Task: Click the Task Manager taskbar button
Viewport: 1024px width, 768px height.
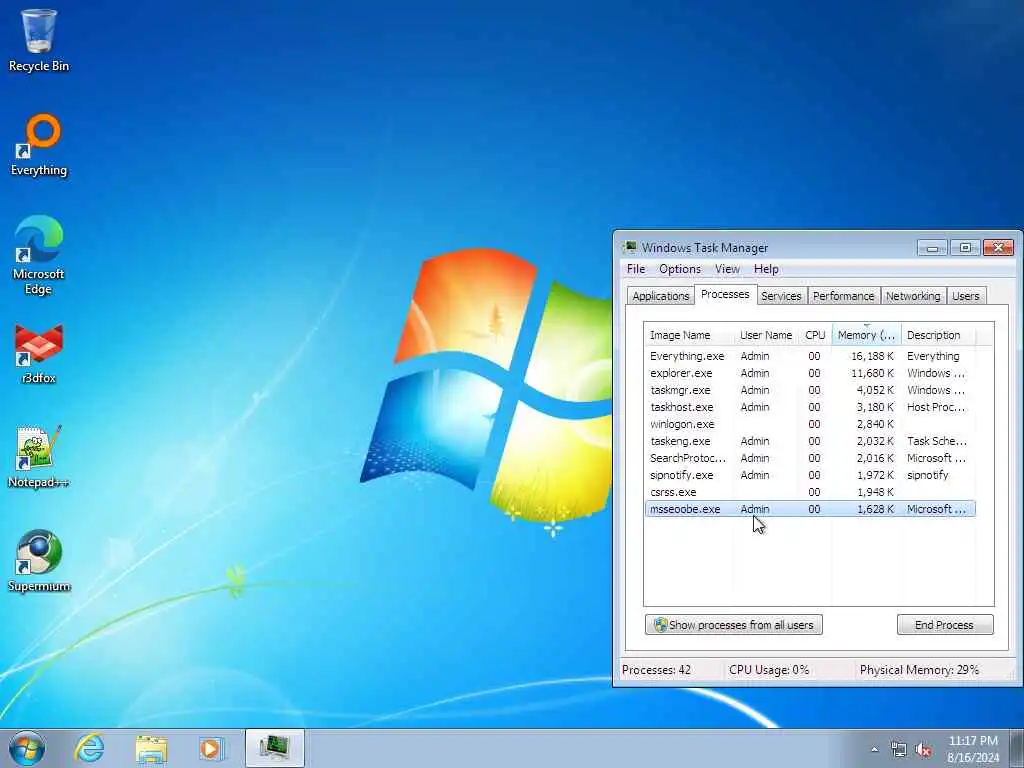Action: 275,748
